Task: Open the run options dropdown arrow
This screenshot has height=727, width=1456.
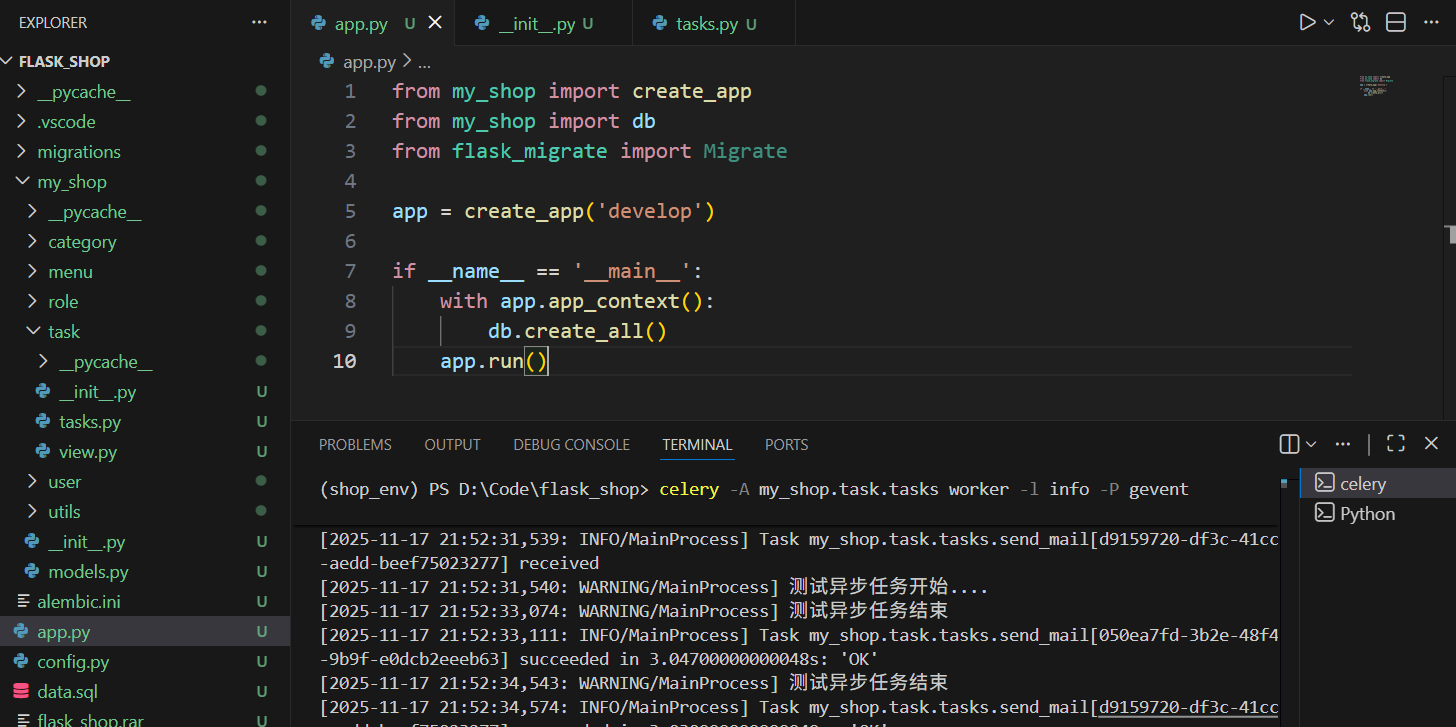Action: pyautogui.click(x=1329, y=22)
